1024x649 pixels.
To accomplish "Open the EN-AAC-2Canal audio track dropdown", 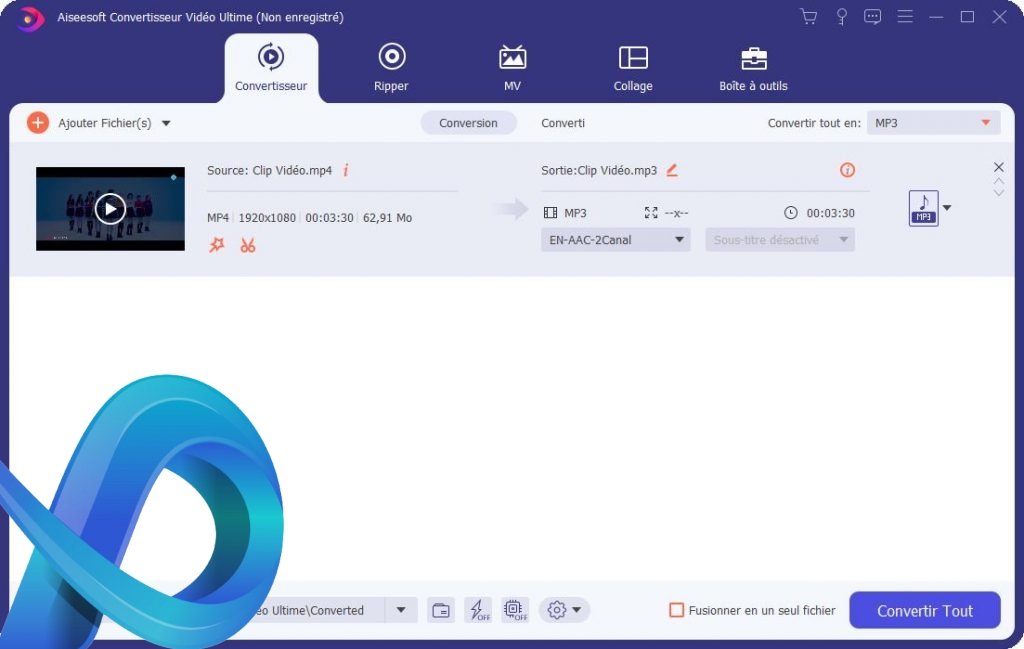I will (x=615, y=240).
